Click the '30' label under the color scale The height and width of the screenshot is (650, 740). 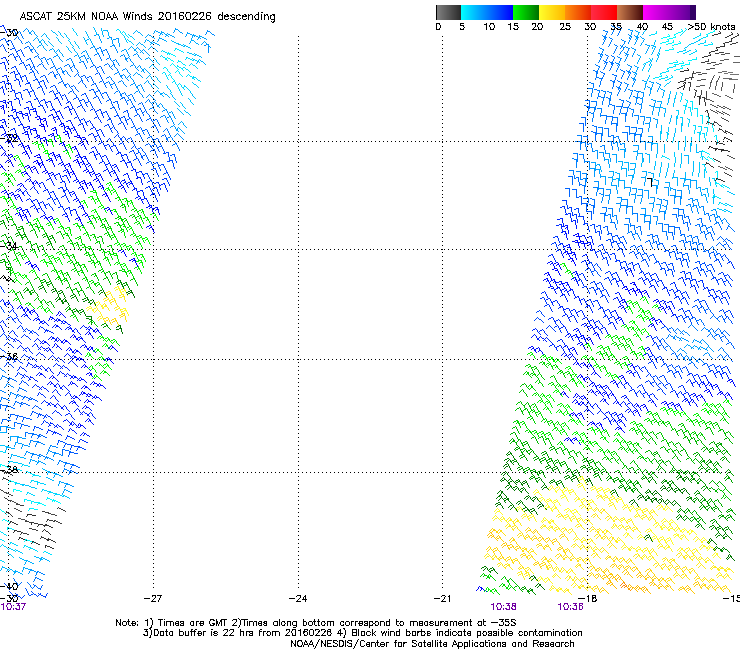[590, 27]
